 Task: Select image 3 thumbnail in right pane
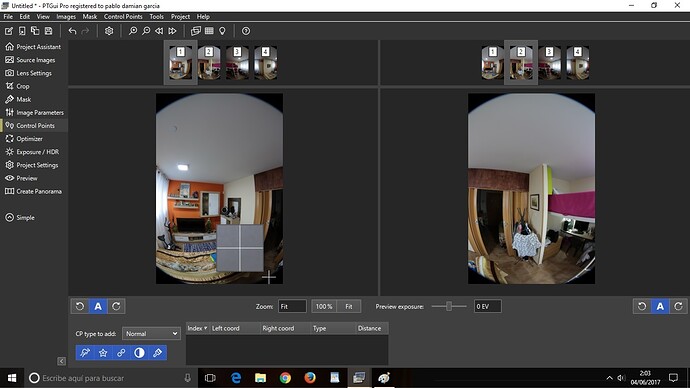pos(549,63)
